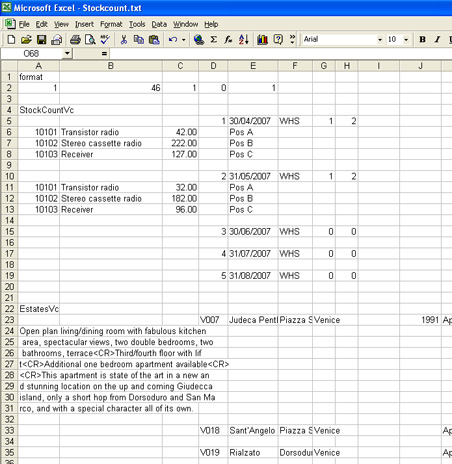Print the sheet with the printer icon

(x=75, y=40)
